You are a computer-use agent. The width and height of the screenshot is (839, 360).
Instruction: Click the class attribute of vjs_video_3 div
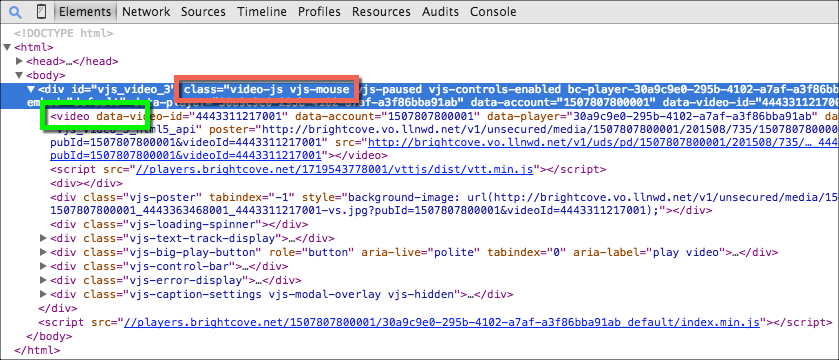[268, 89]
